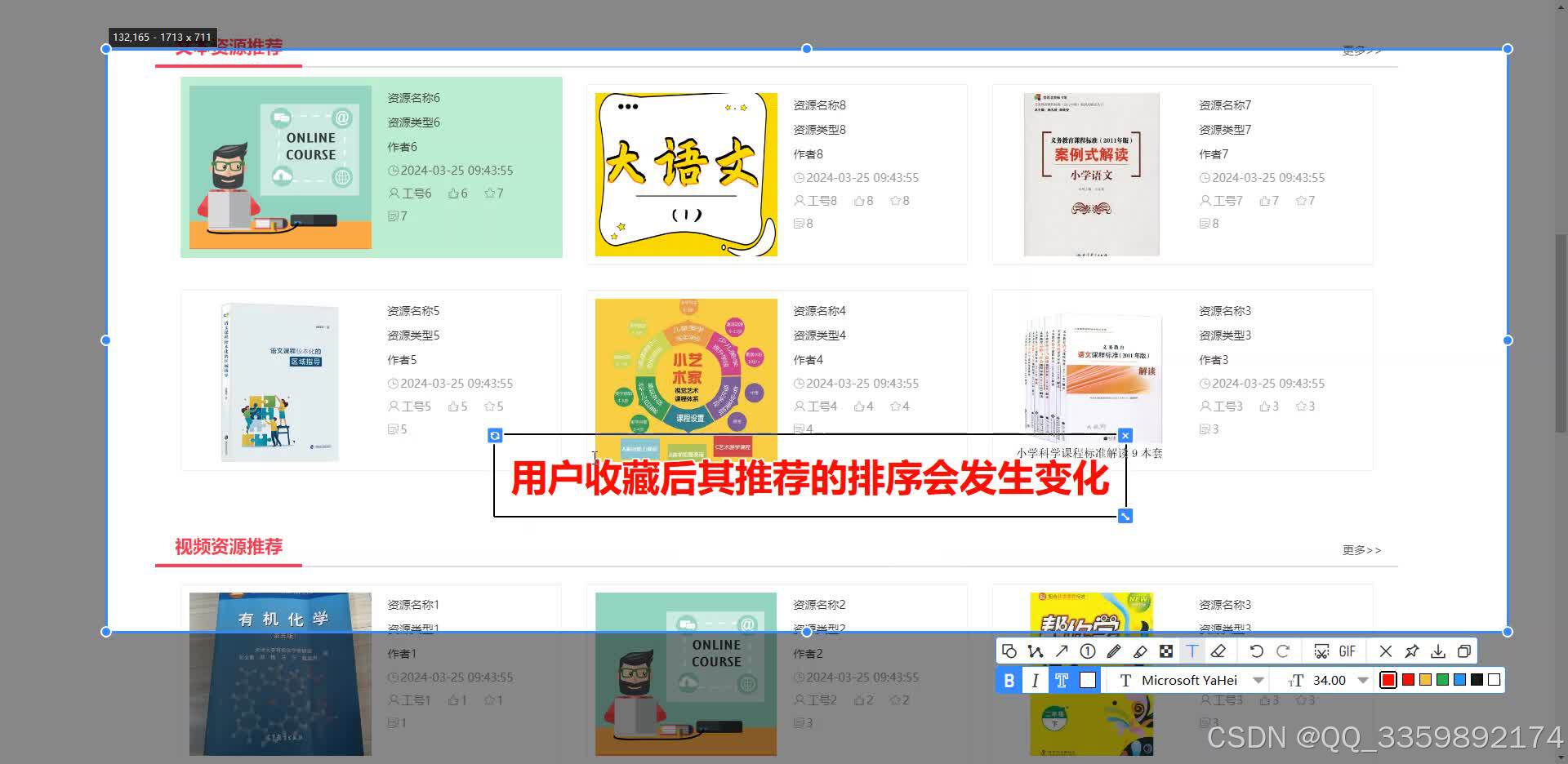Select the numbered step marker tool
The image size is (1568, 764).
pyautogui.click(x=1087, y=651)
